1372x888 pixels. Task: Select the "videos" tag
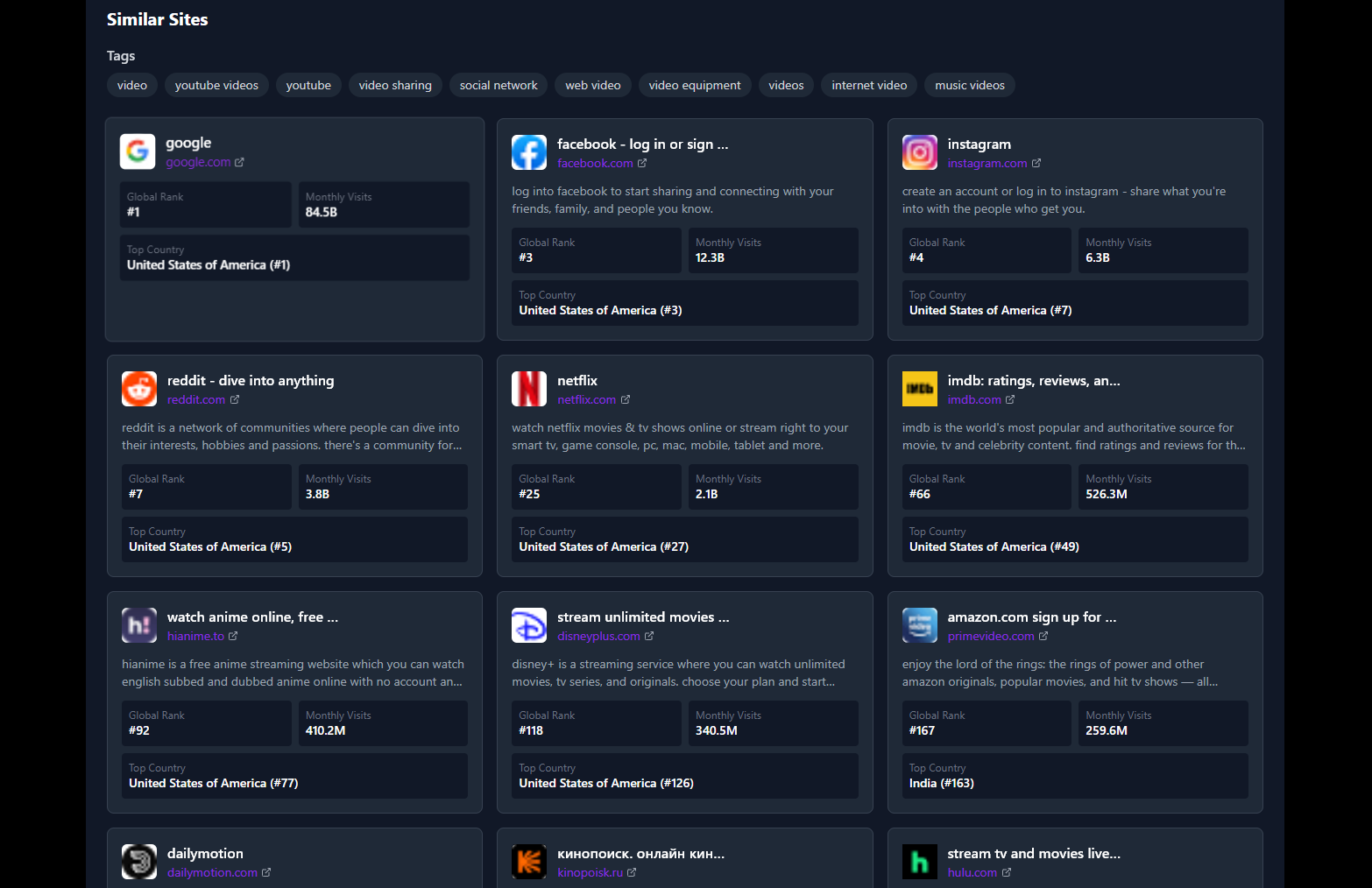(x=786, y=85)
